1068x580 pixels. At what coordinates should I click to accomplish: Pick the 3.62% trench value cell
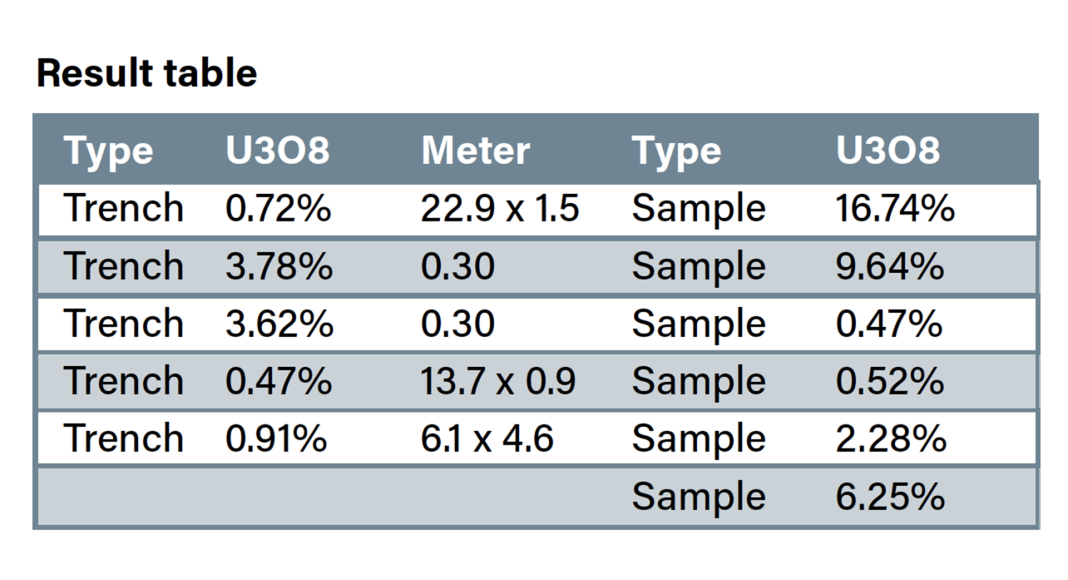tap(278, 324)
